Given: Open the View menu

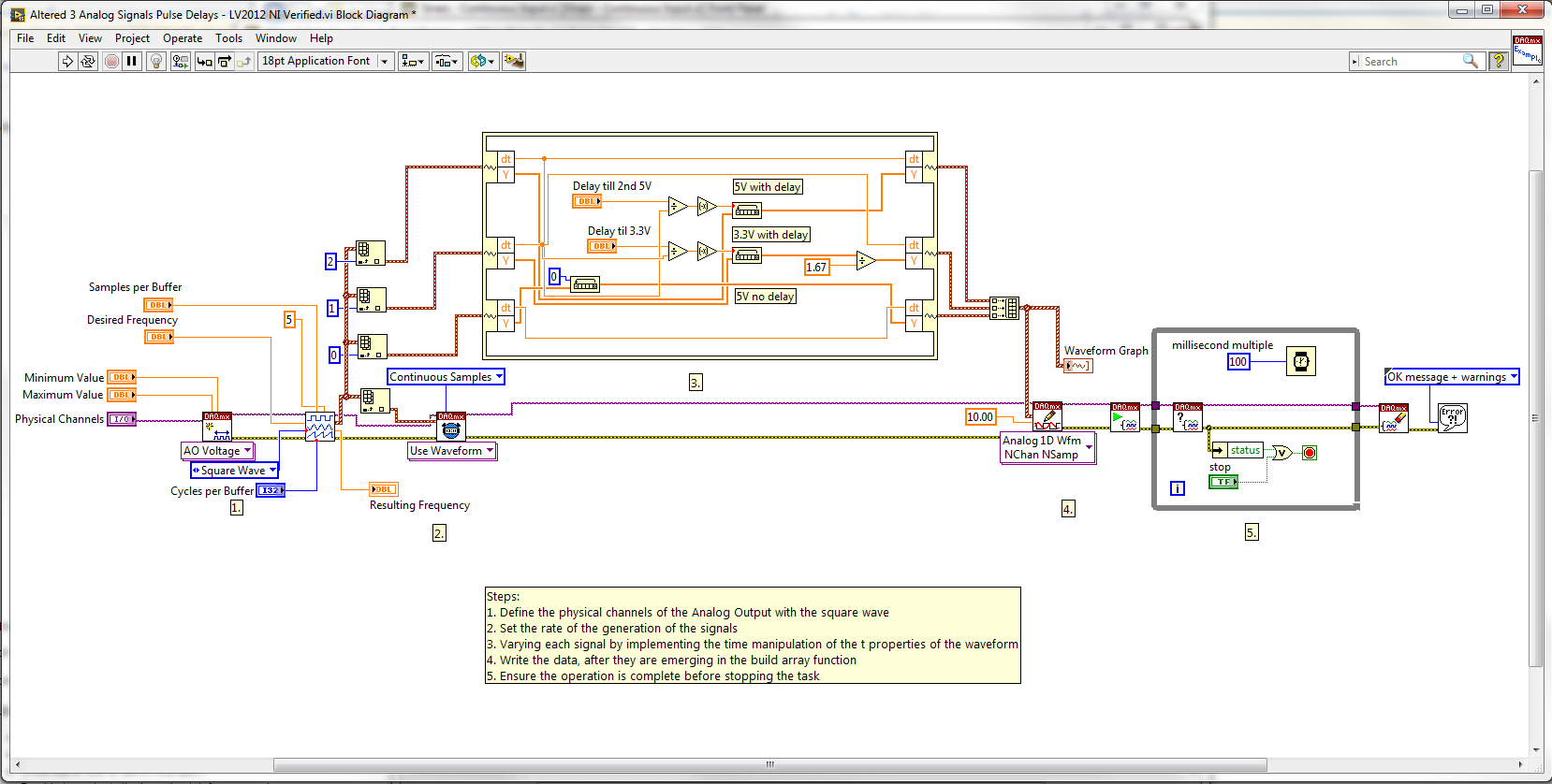Looking at the screenshot, I should (x=90, y=38).
